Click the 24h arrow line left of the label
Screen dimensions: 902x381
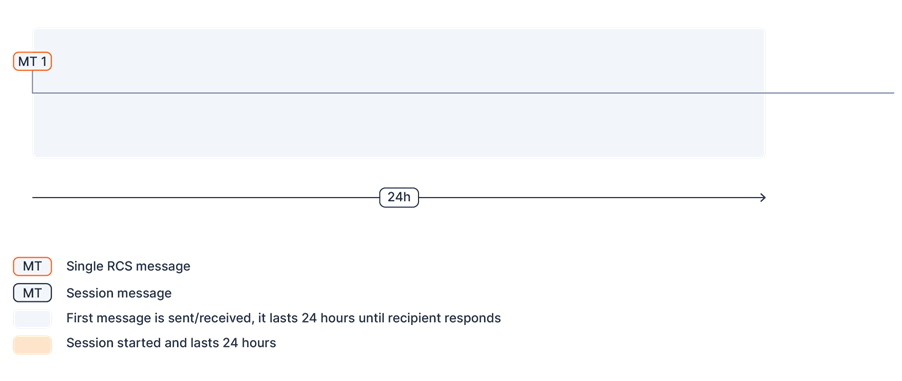click(x=206, y=197)
